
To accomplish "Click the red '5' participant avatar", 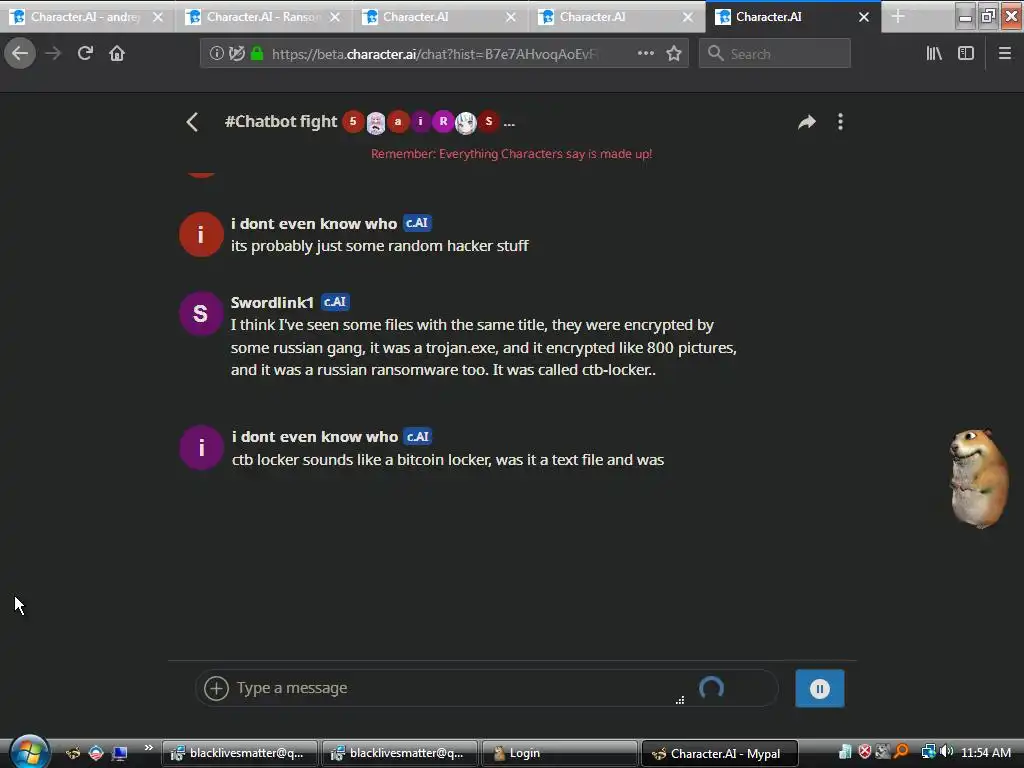I will (353, 121).
